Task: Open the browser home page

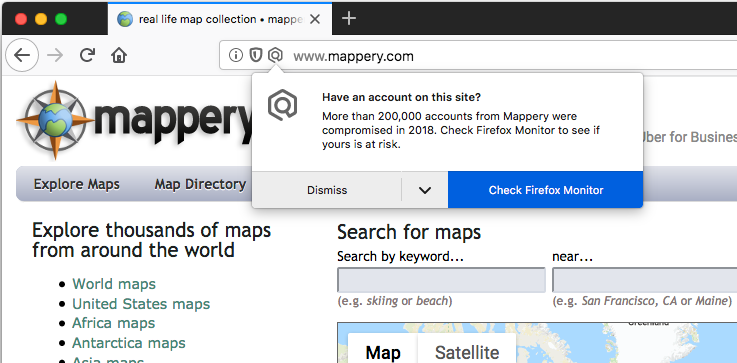Action: point(119,56)
